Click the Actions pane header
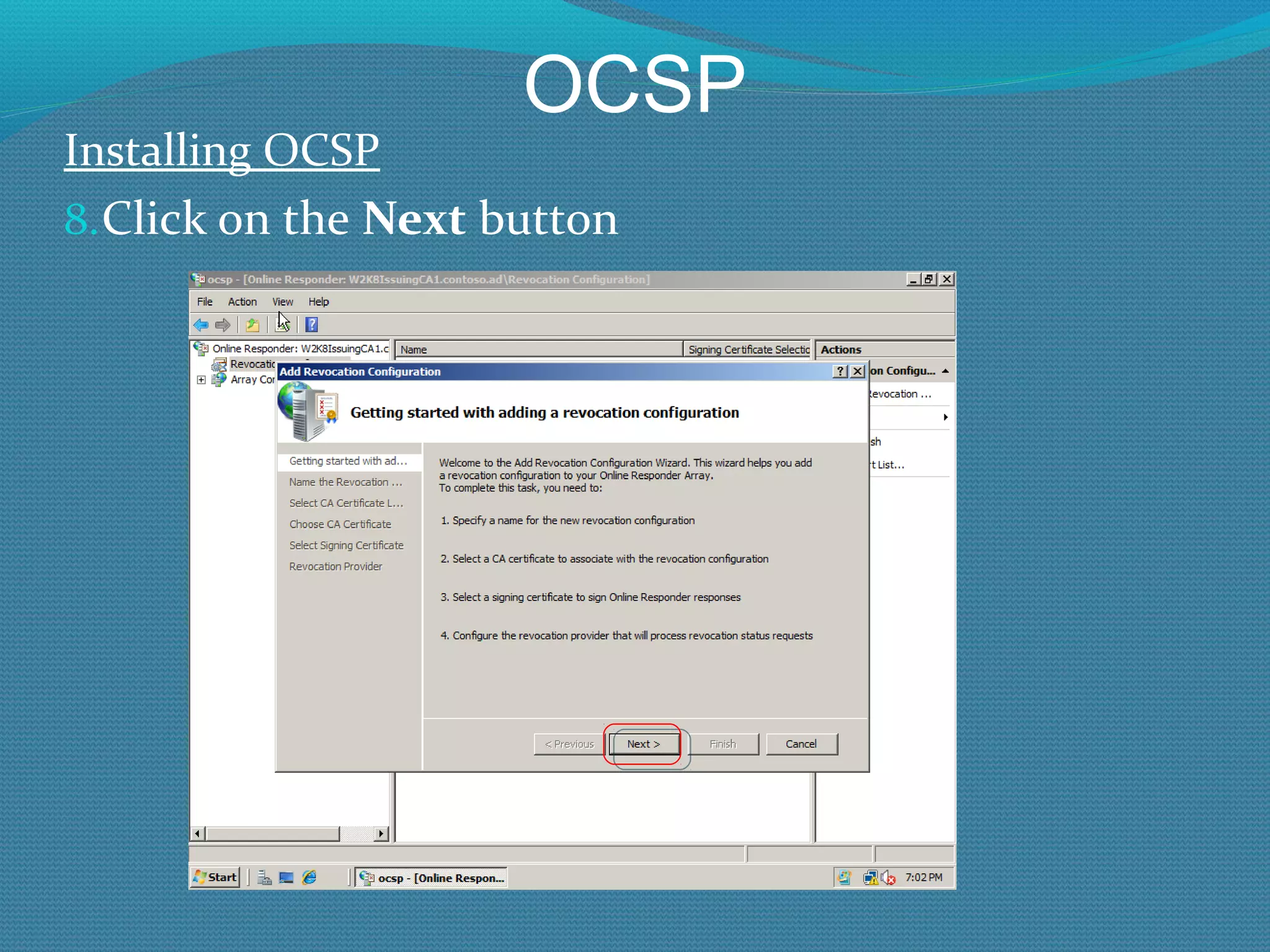This screenshot has height=952, width=1270. pos(885,350)
